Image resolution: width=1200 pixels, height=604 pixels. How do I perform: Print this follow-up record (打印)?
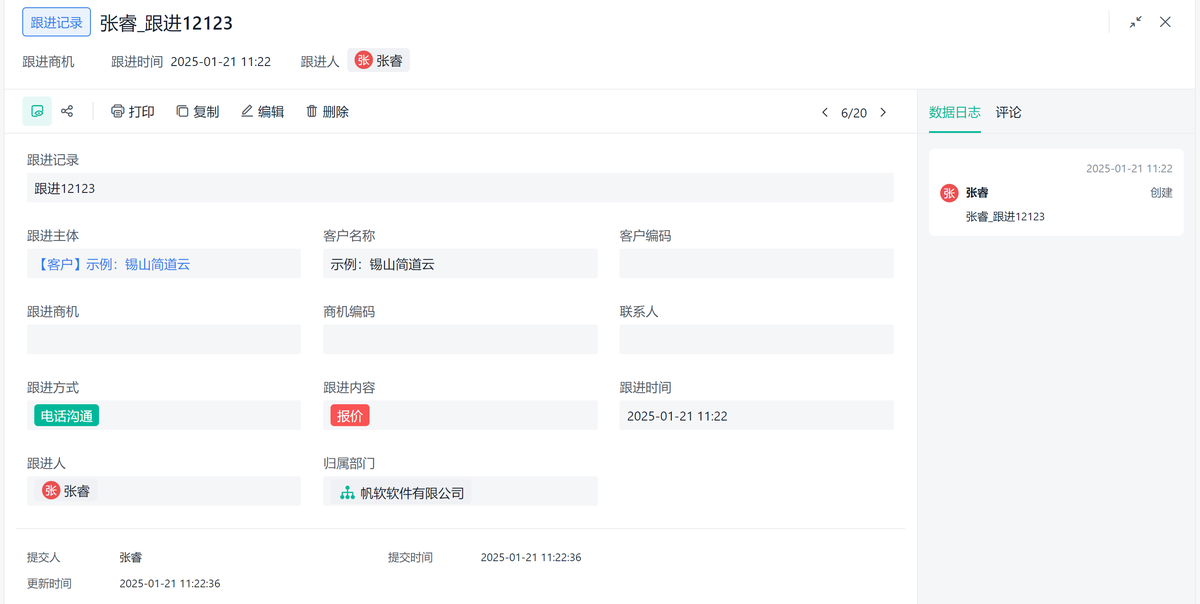coord(132,112)
